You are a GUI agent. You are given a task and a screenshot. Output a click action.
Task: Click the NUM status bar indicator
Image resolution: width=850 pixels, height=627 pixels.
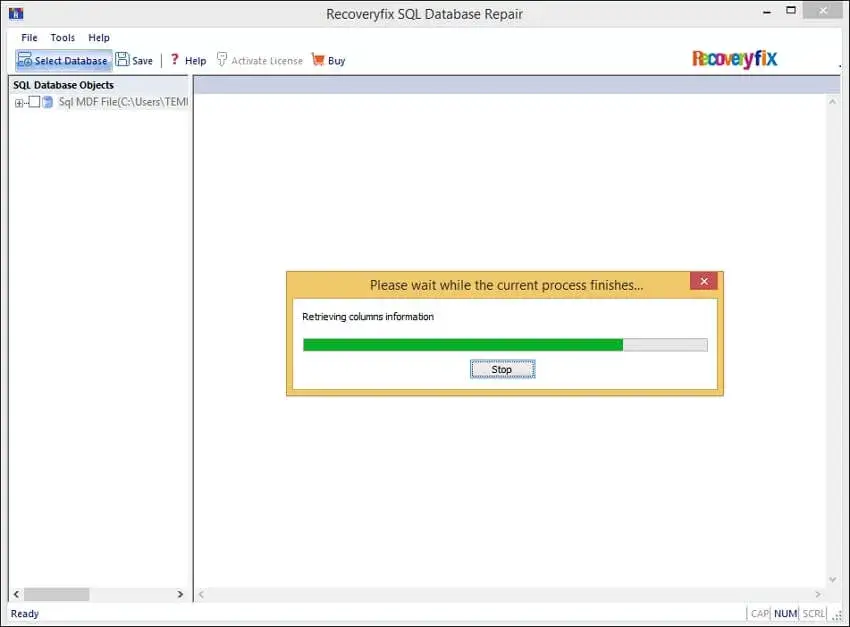pos(785,613)
